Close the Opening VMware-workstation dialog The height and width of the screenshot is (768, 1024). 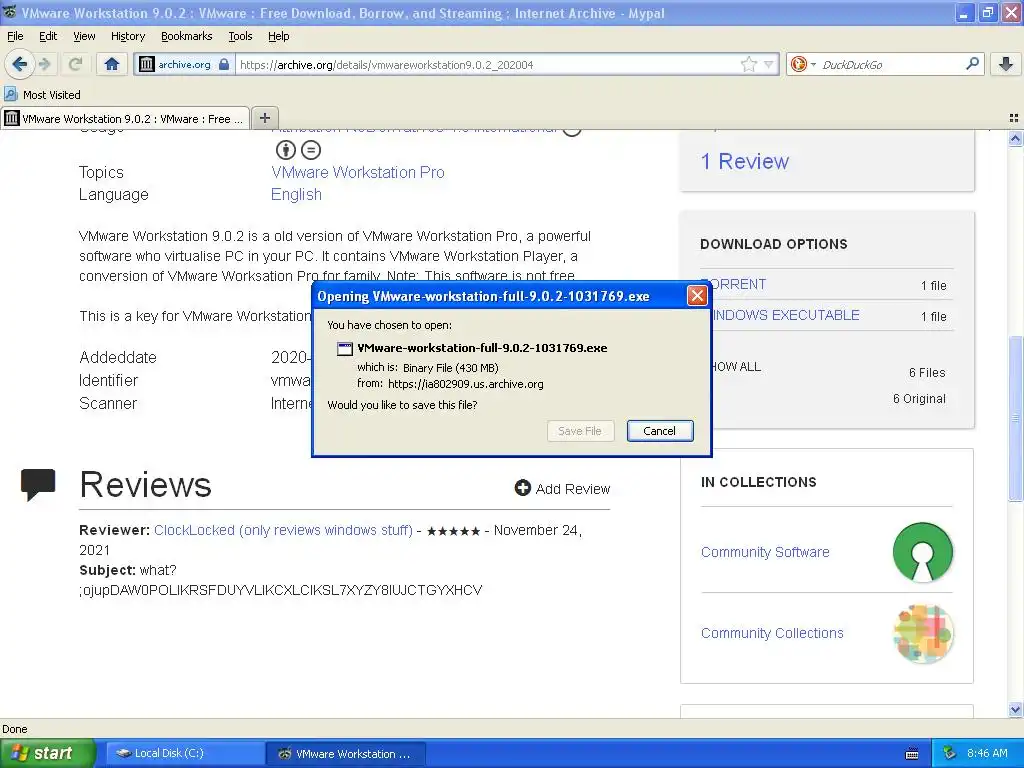(x=697, y=296)
